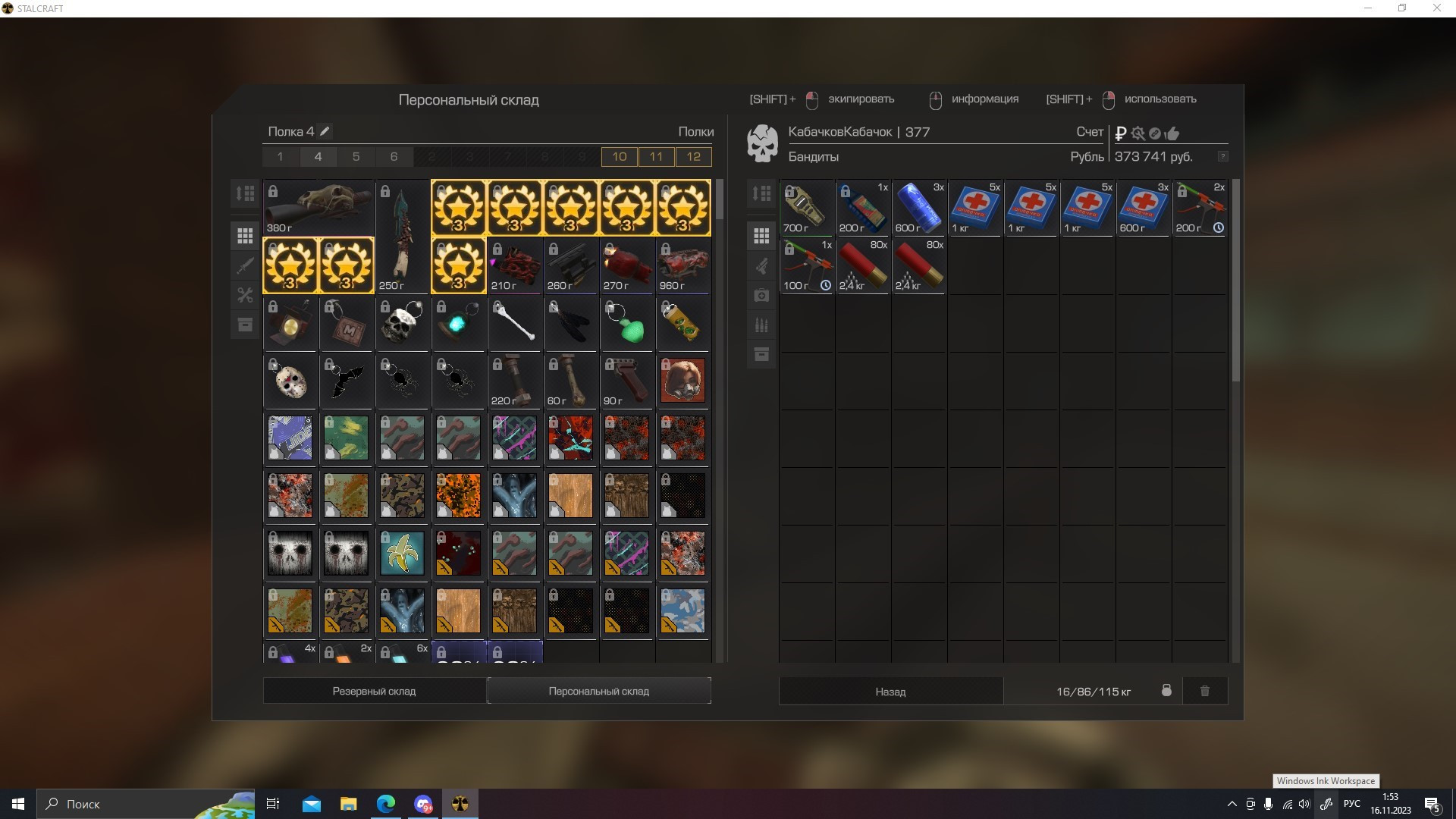Image resolution: width=1456 pixels, height=819 pixels.
Task: Click the trash bin icon below backpack
Action: pyautogui.click(x=1205, y=691)
